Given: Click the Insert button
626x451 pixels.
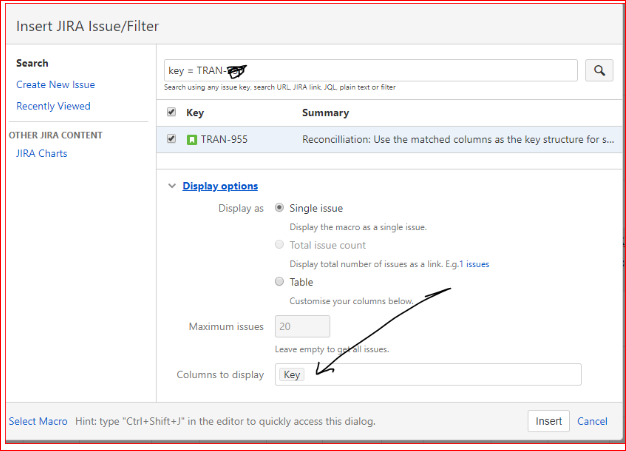Looking at the screenshot, I should pyautogui.click(x=549, y=421).
